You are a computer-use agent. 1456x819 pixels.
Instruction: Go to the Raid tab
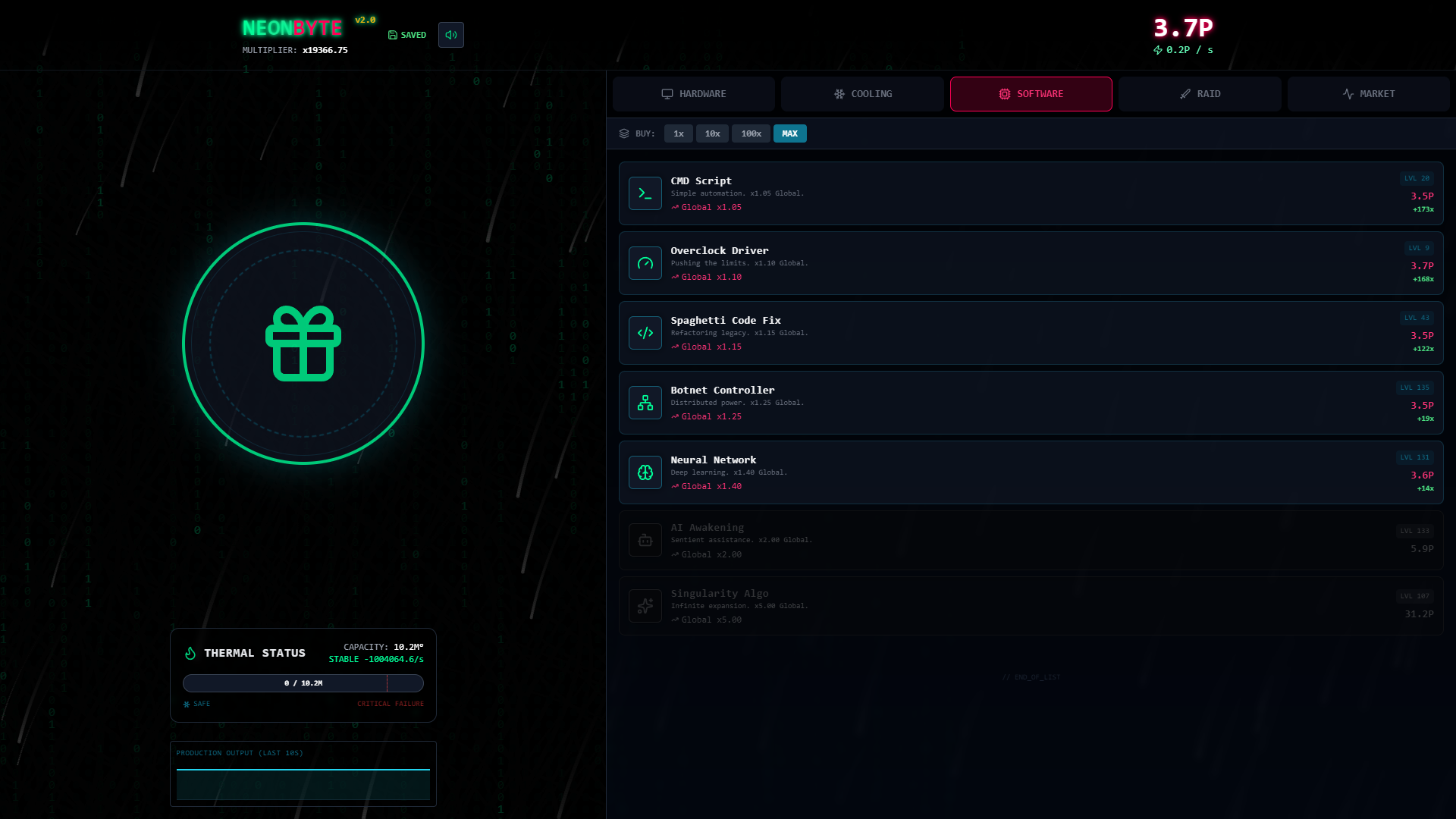pos(1200,94)
